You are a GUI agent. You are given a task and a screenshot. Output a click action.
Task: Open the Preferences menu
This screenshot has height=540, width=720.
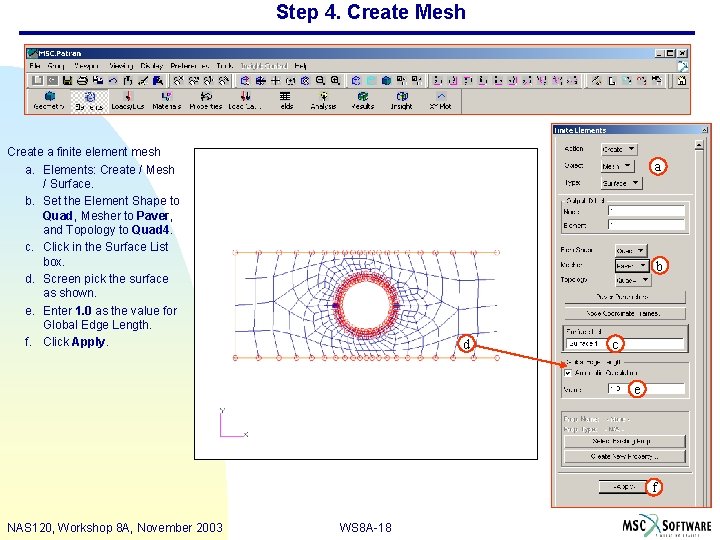coord(189,66)
